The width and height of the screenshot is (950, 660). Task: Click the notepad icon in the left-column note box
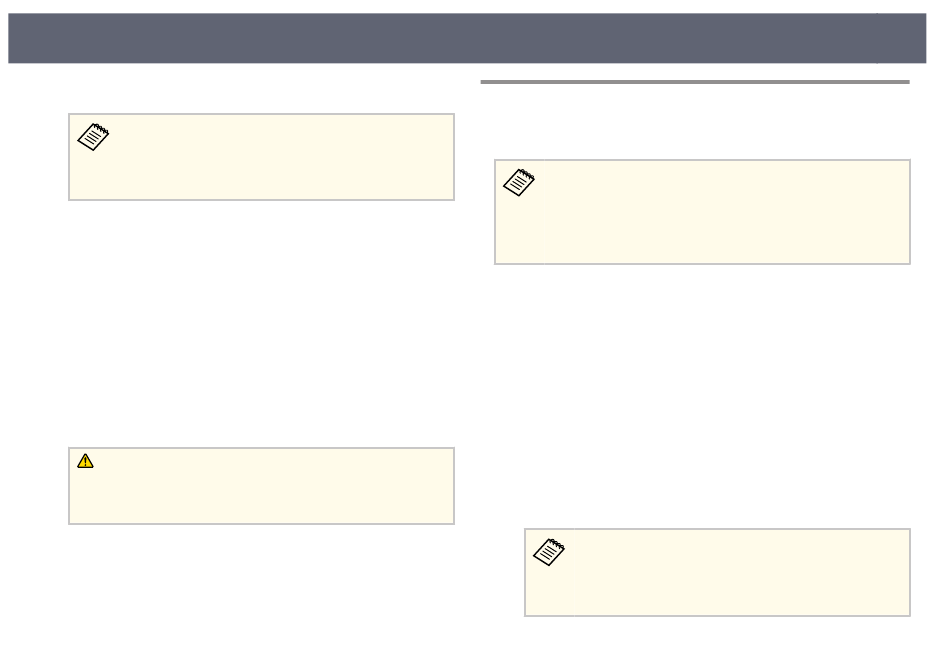coord(93,137)
